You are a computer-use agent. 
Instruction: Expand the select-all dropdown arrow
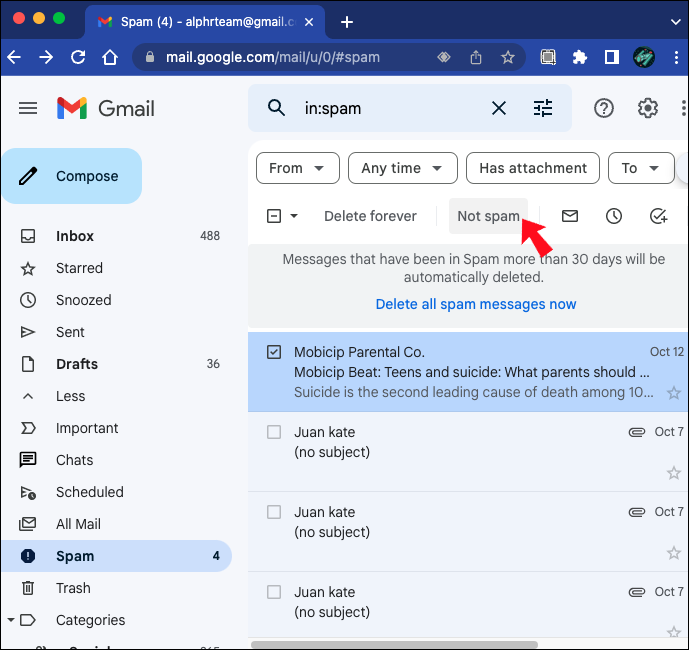click(294, 216)
